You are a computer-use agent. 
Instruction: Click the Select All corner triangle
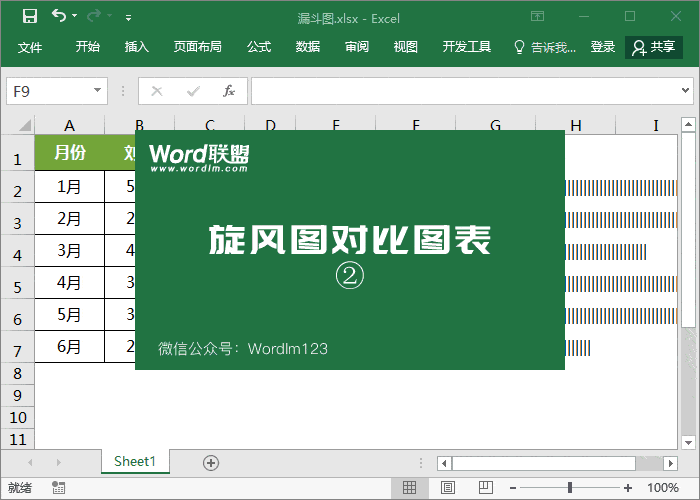coord(25,125)
